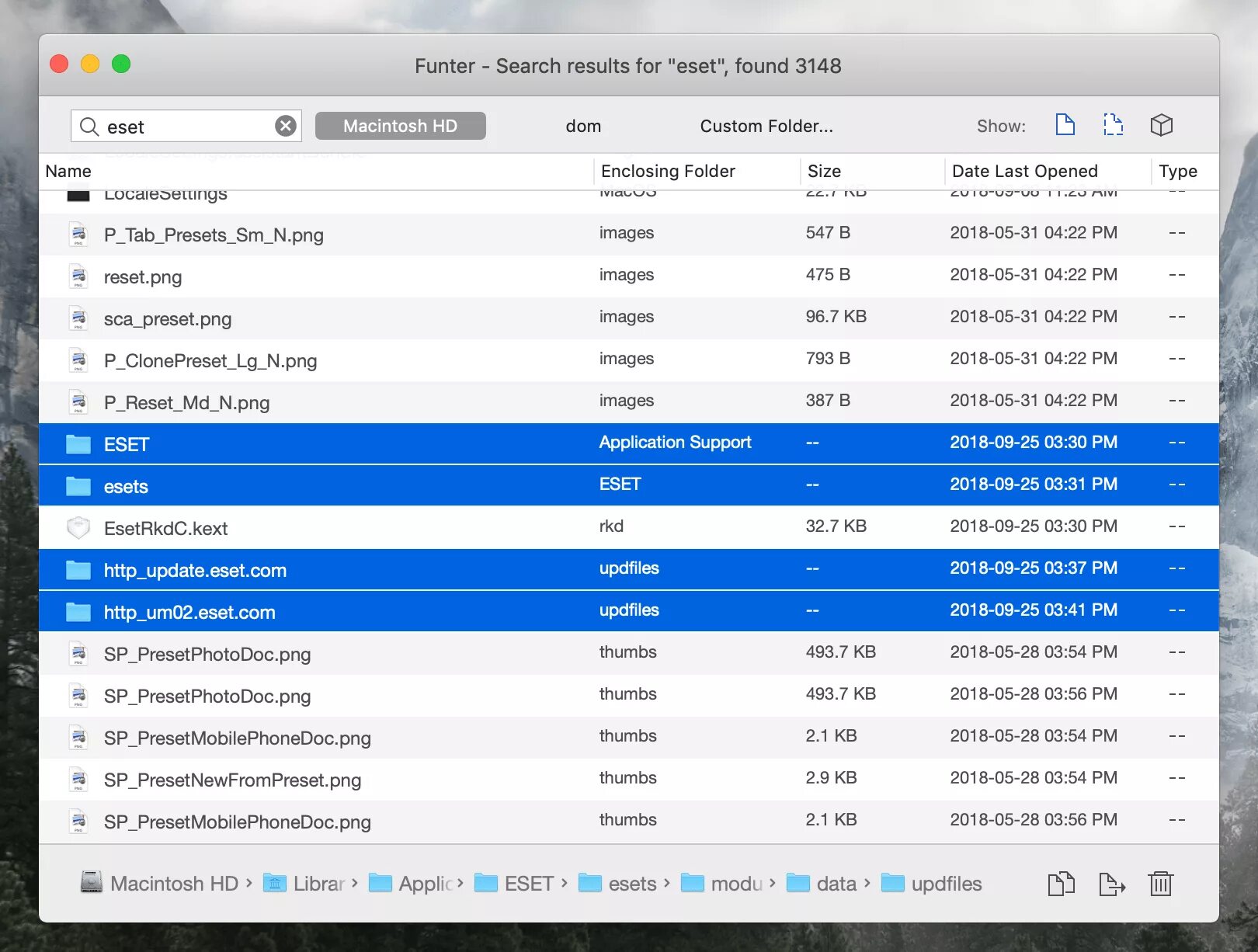Toggle showing hidden files

point(1114,124)
